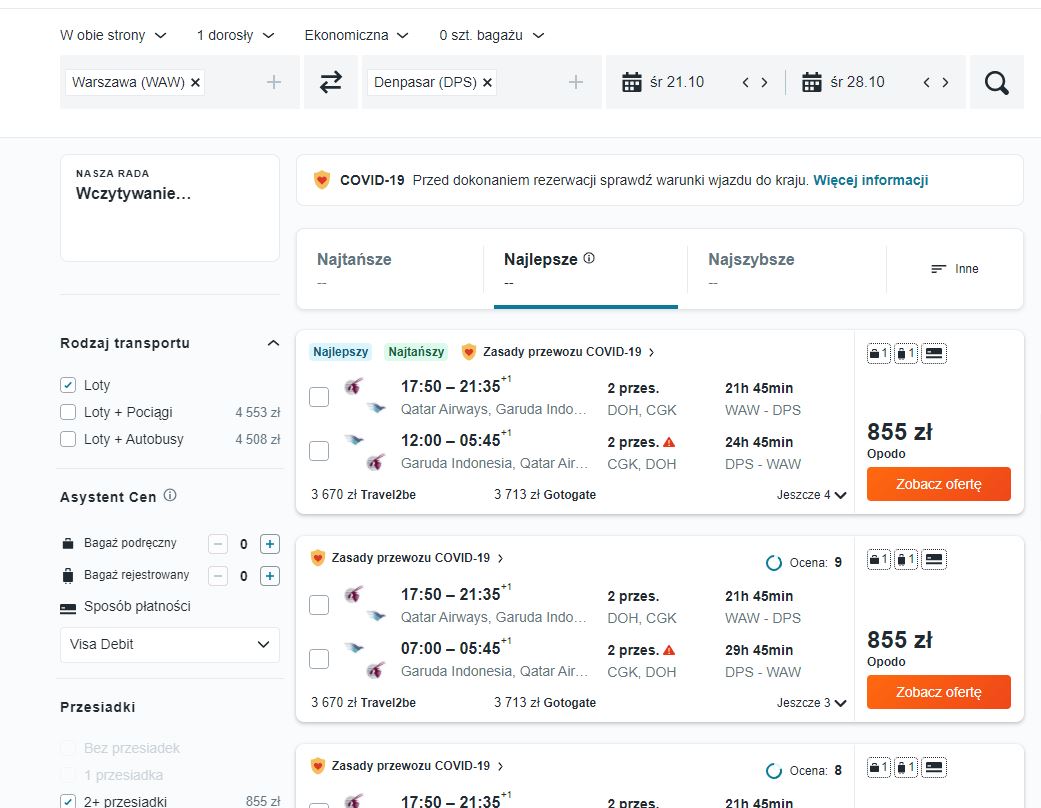Collapse Rodzaj transportu section
1041x808 pixels.
click(273, 343)
